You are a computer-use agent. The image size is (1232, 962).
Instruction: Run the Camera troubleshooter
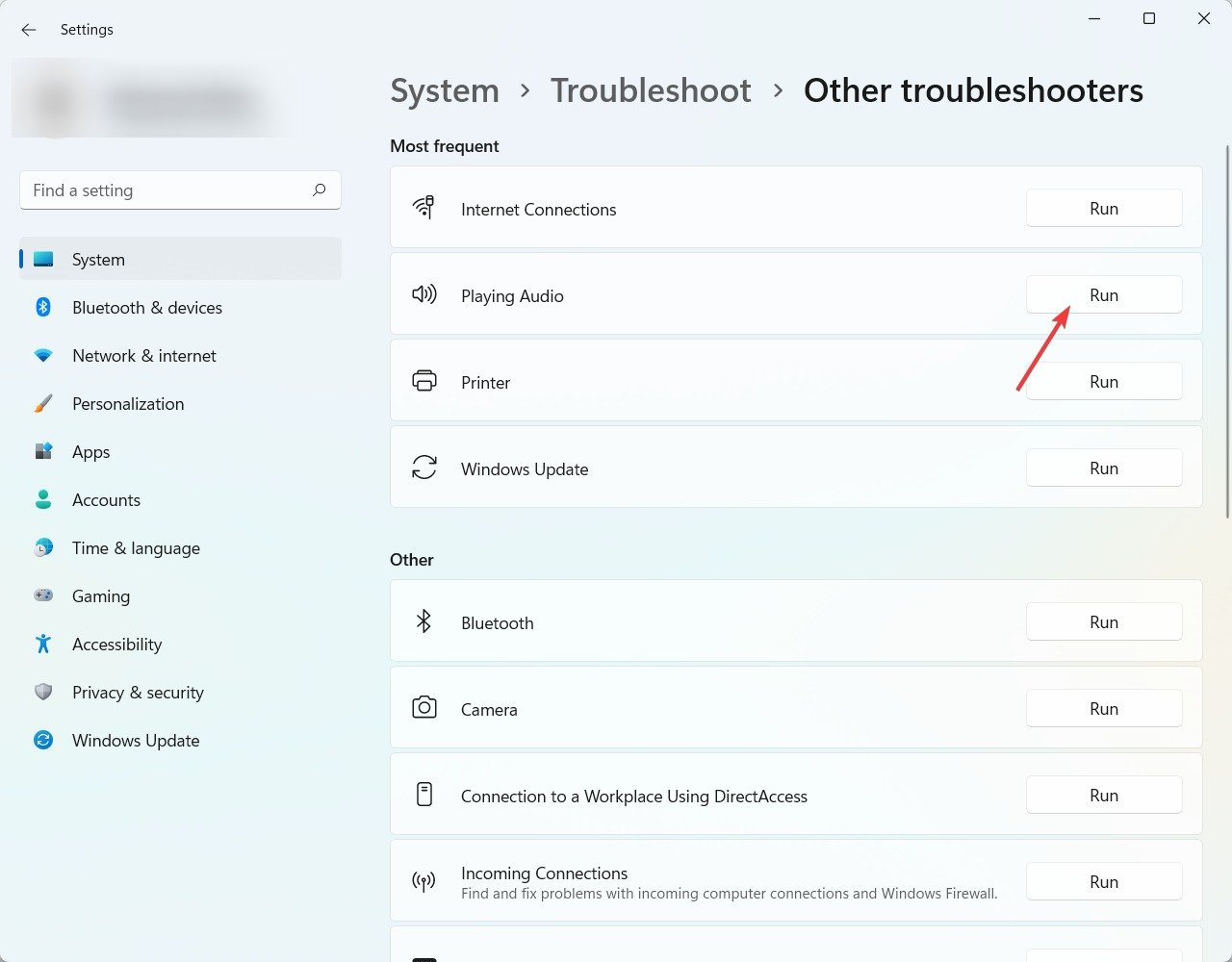pos(1104,708)
